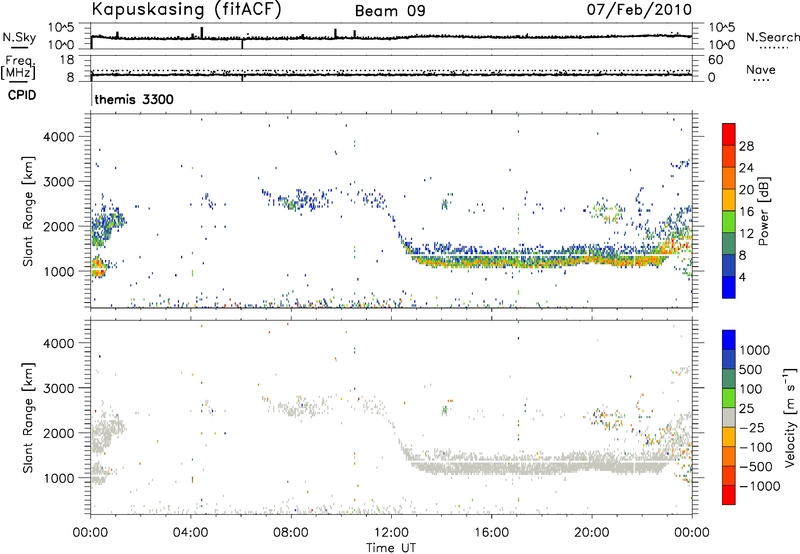Click the '04:00' time axis label
The image size is (800, 554).
click(191, 533)
